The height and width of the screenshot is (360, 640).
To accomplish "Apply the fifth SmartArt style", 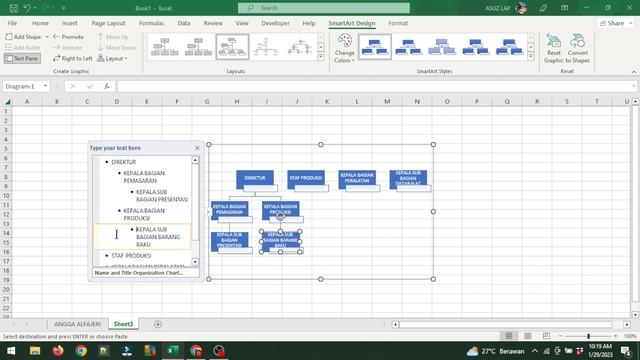I will pos(509,47).
